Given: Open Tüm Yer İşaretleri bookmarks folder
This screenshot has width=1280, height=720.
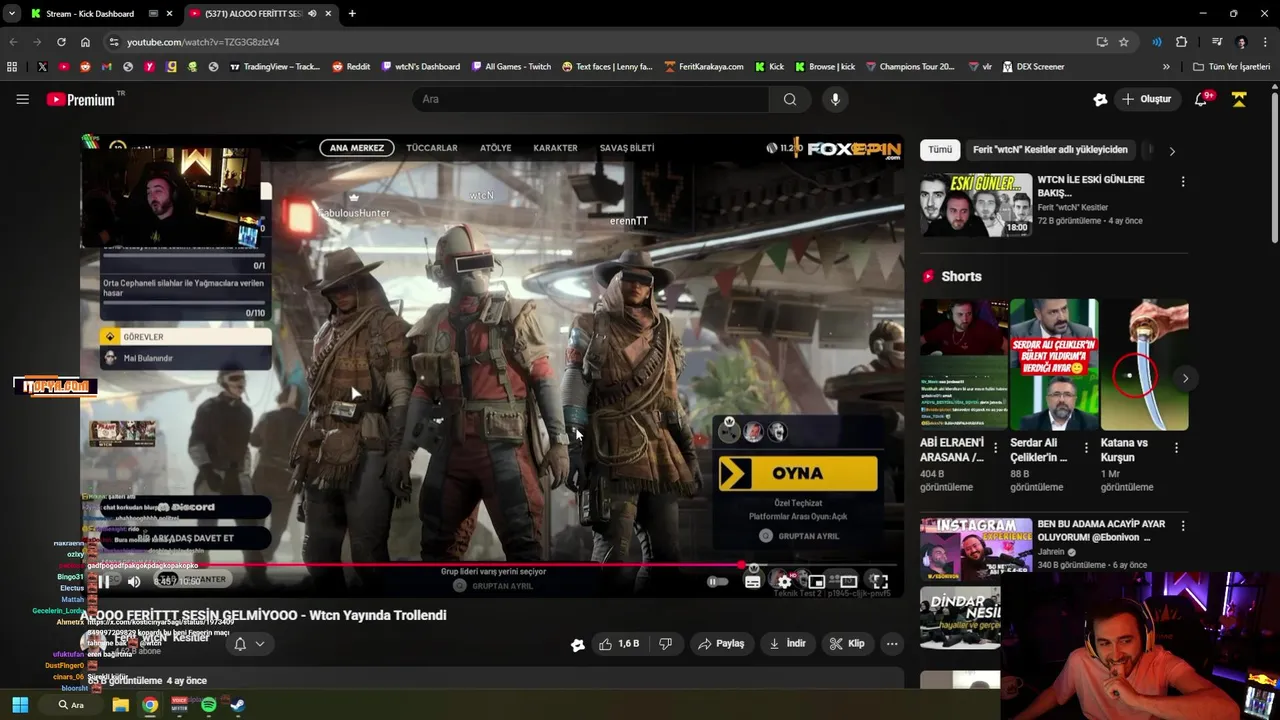Looking at the screenshot, I should [x=1232, y=67].
